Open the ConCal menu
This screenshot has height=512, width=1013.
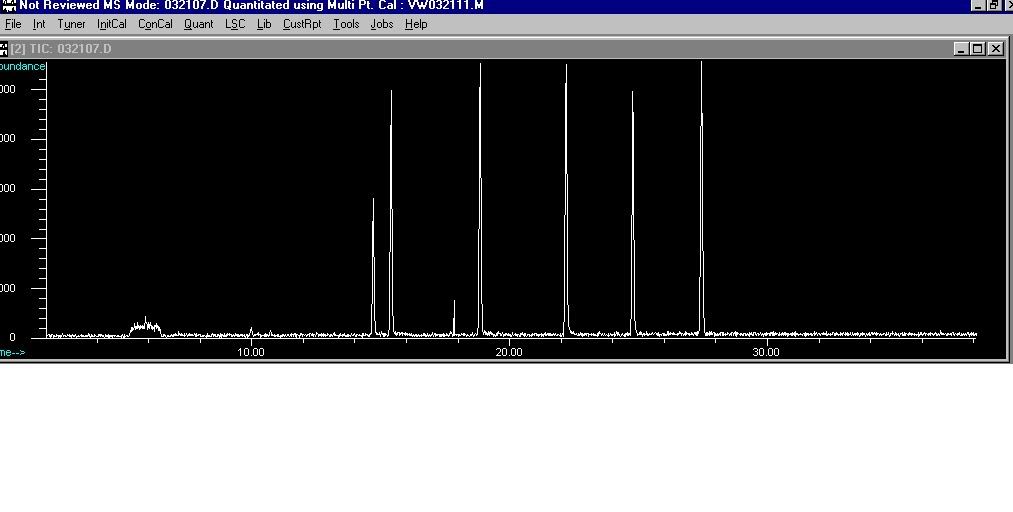(155, 24)
